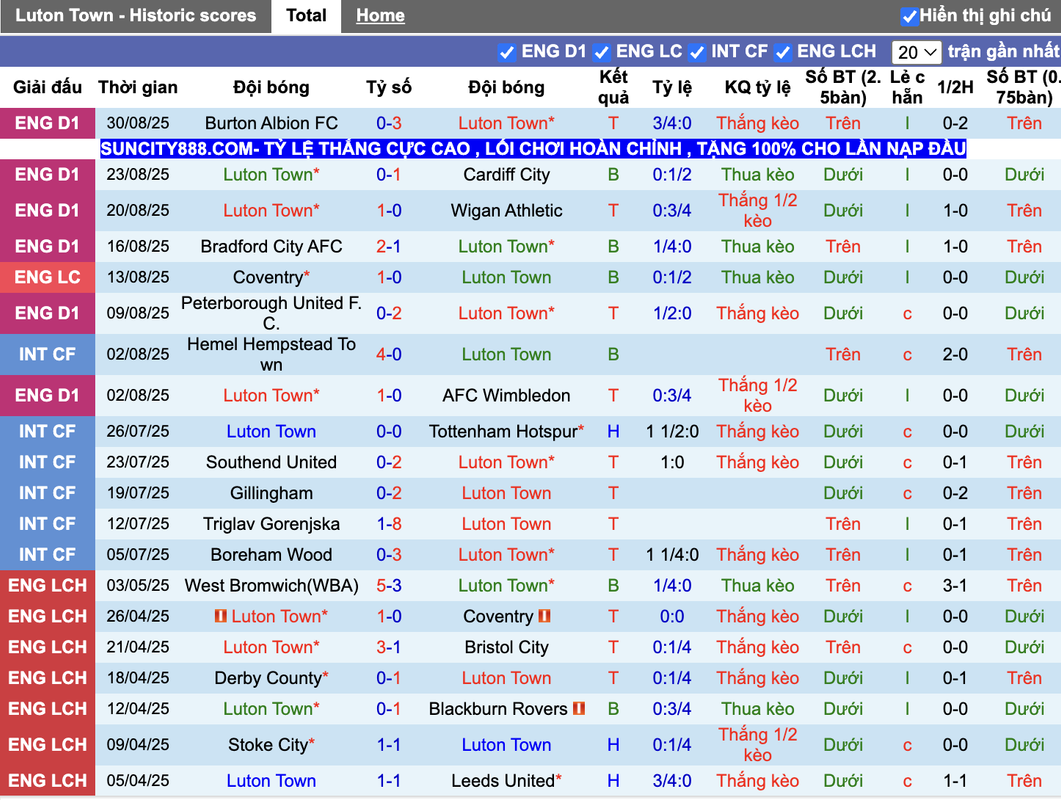This screenshot has height=800, width=1061.
Task: Open the 20 recent matches dropdown
Action: point(916,52)
